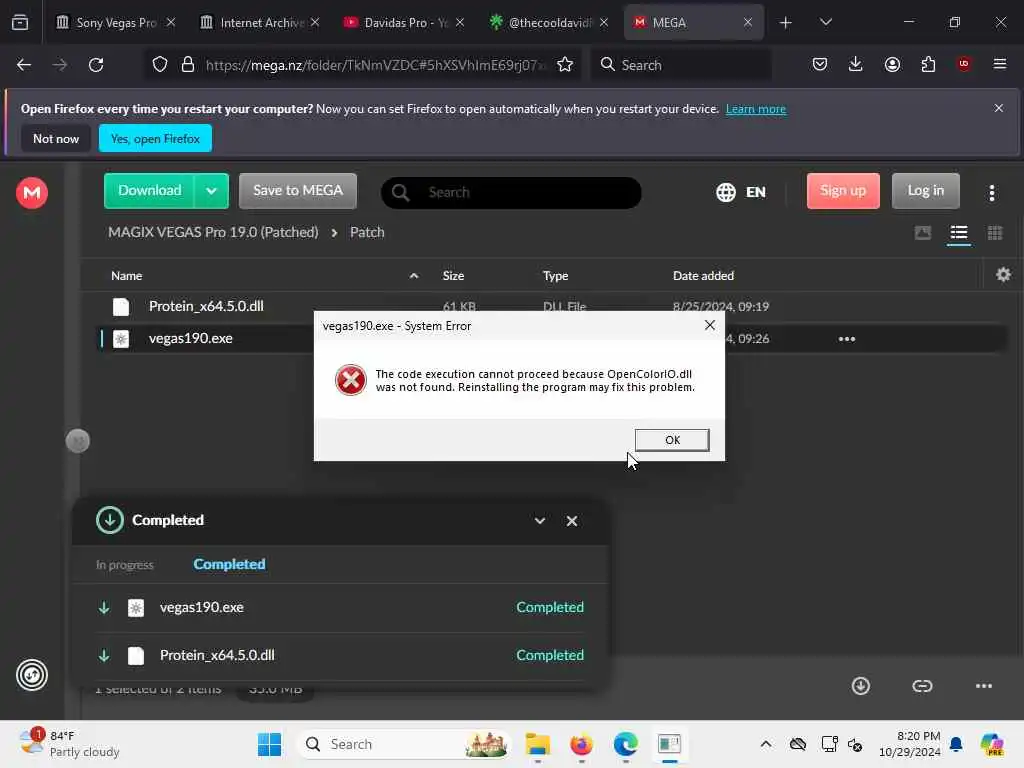1024x768 pixels.
Task: Sort files by Type column
Action: [x=555, y=276]
